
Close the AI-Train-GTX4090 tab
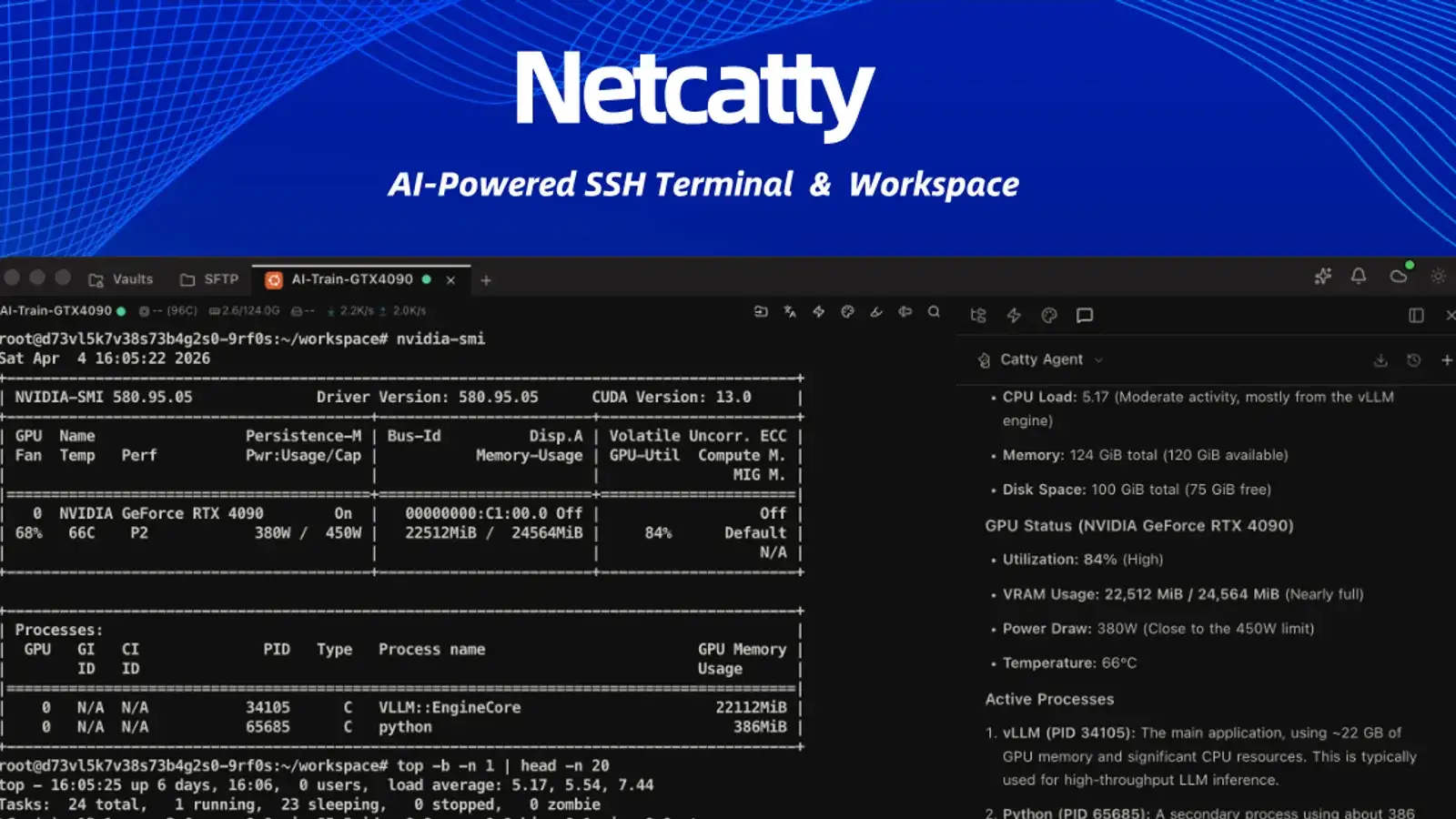tap(450, 280)
